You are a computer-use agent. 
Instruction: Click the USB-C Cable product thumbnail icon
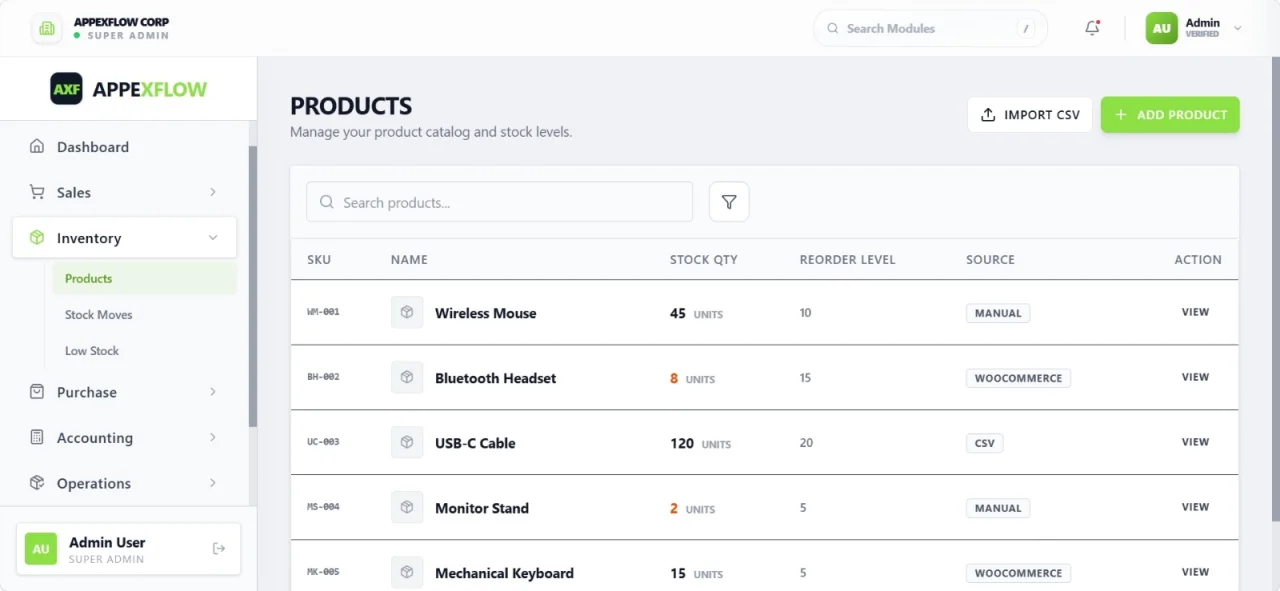point(407,442)
